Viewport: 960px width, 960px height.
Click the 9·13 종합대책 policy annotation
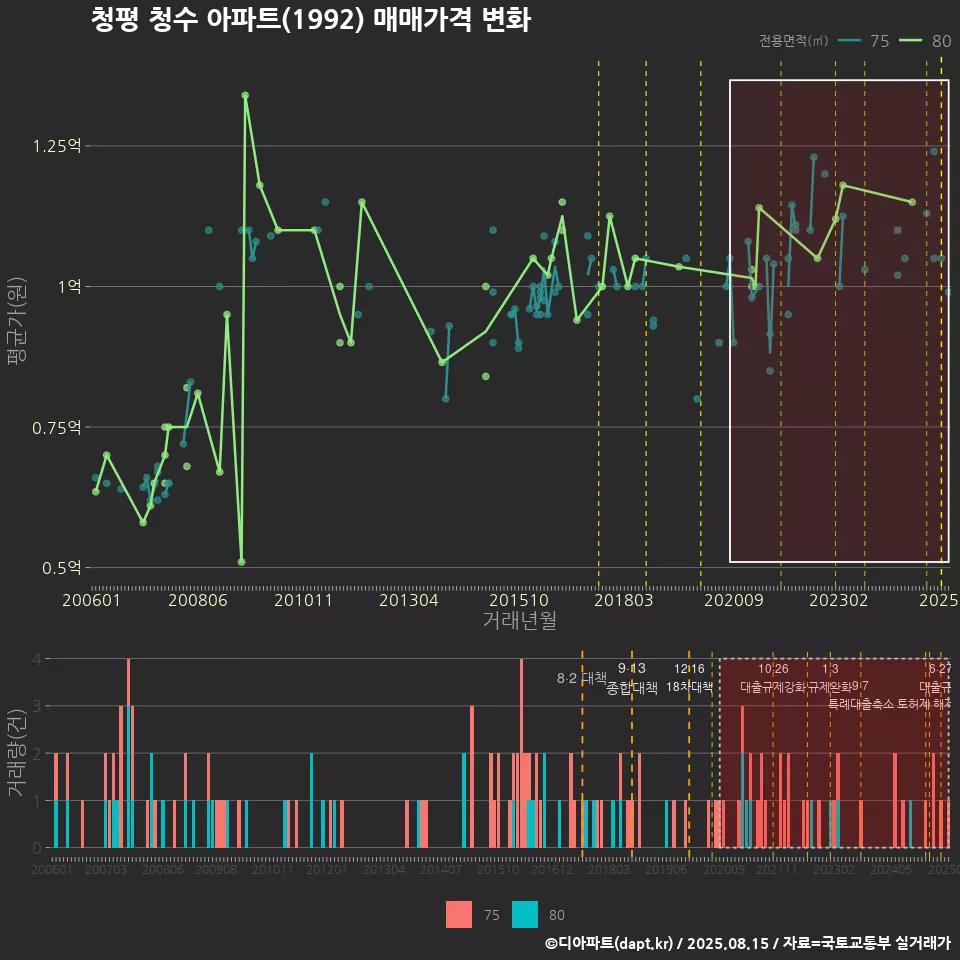tap(632, 678)
